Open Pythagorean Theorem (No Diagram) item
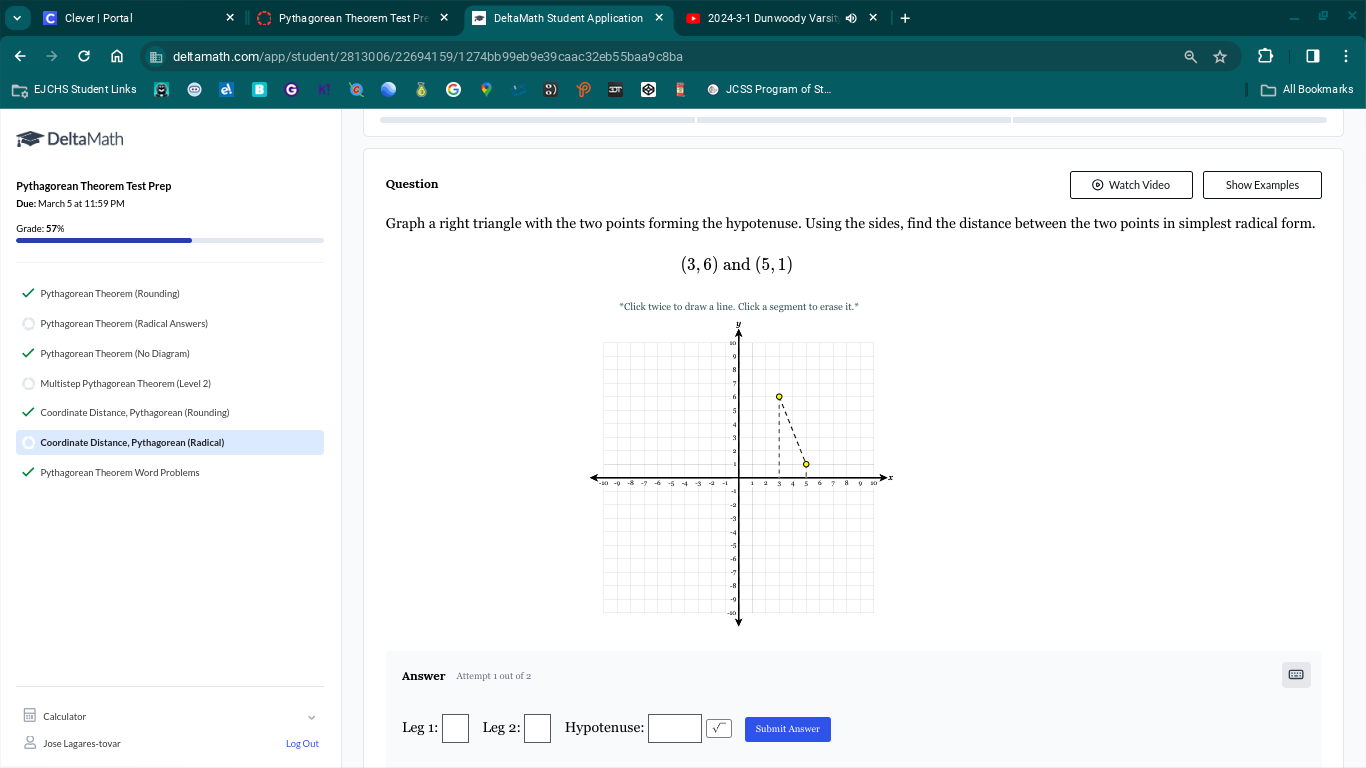 (115, 354)
